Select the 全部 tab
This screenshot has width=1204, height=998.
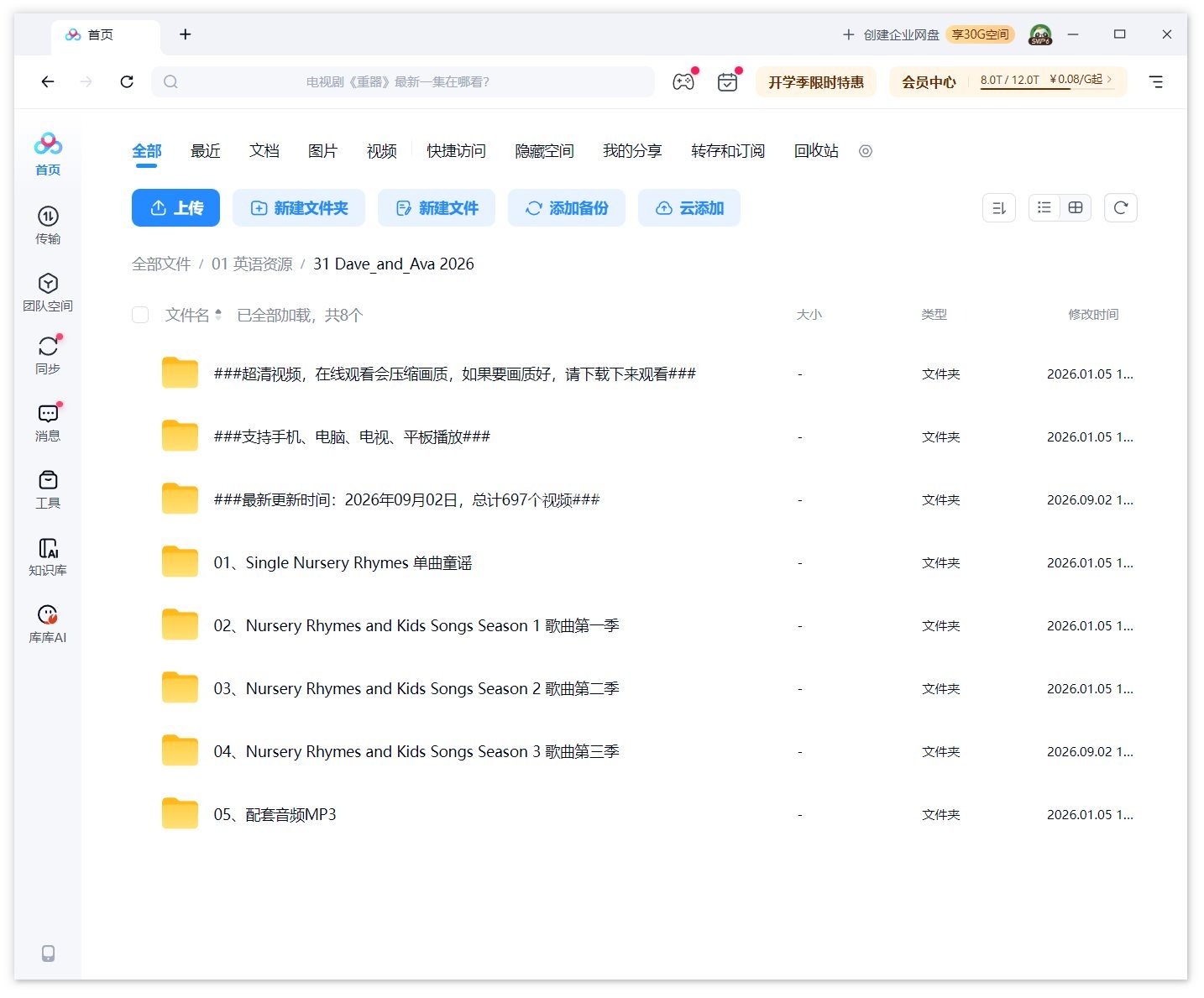pyautogui.click(x=146, y=151)
